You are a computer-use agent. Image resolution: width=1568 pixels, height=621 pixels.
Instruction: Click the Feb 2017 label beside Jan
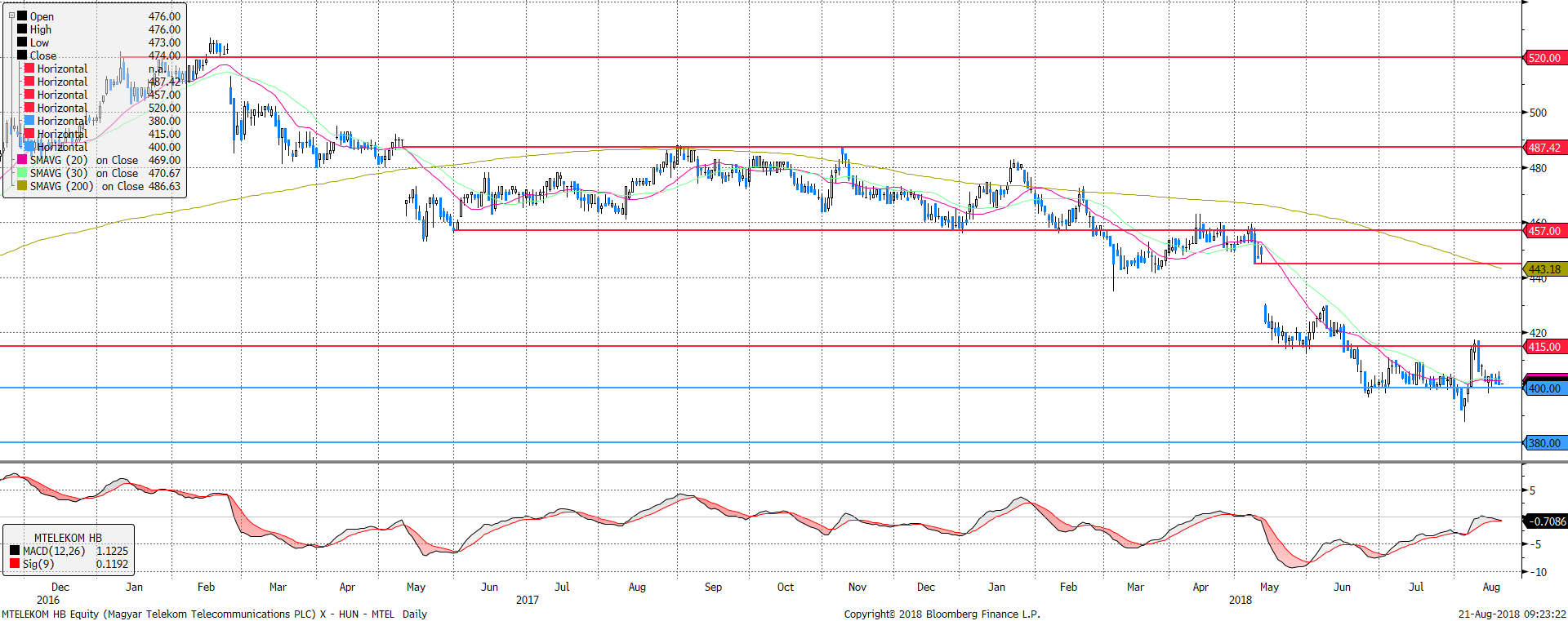click(x=206, y=587)
